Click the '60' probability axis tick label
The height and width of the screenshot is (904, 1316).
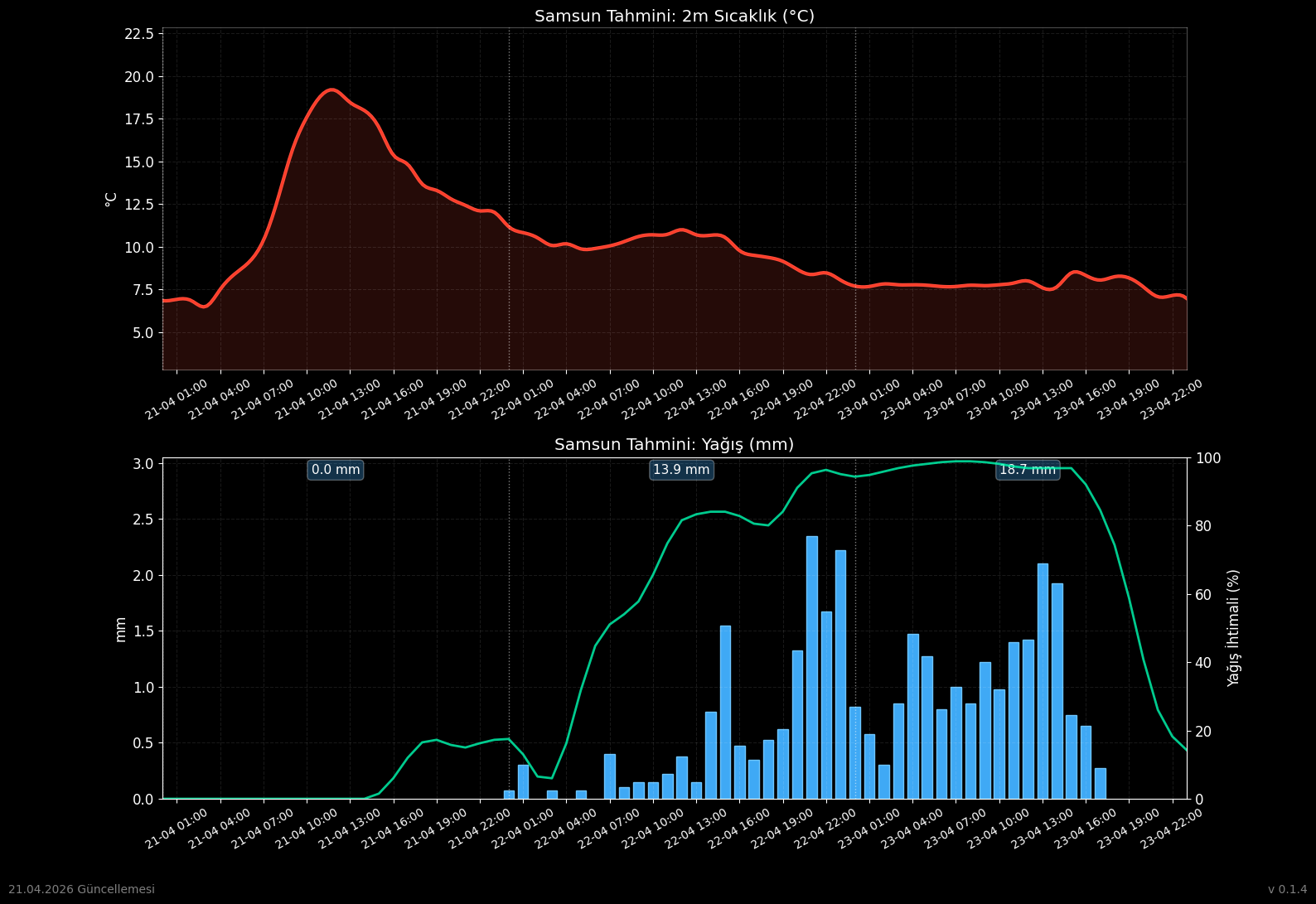(1203, 595)
